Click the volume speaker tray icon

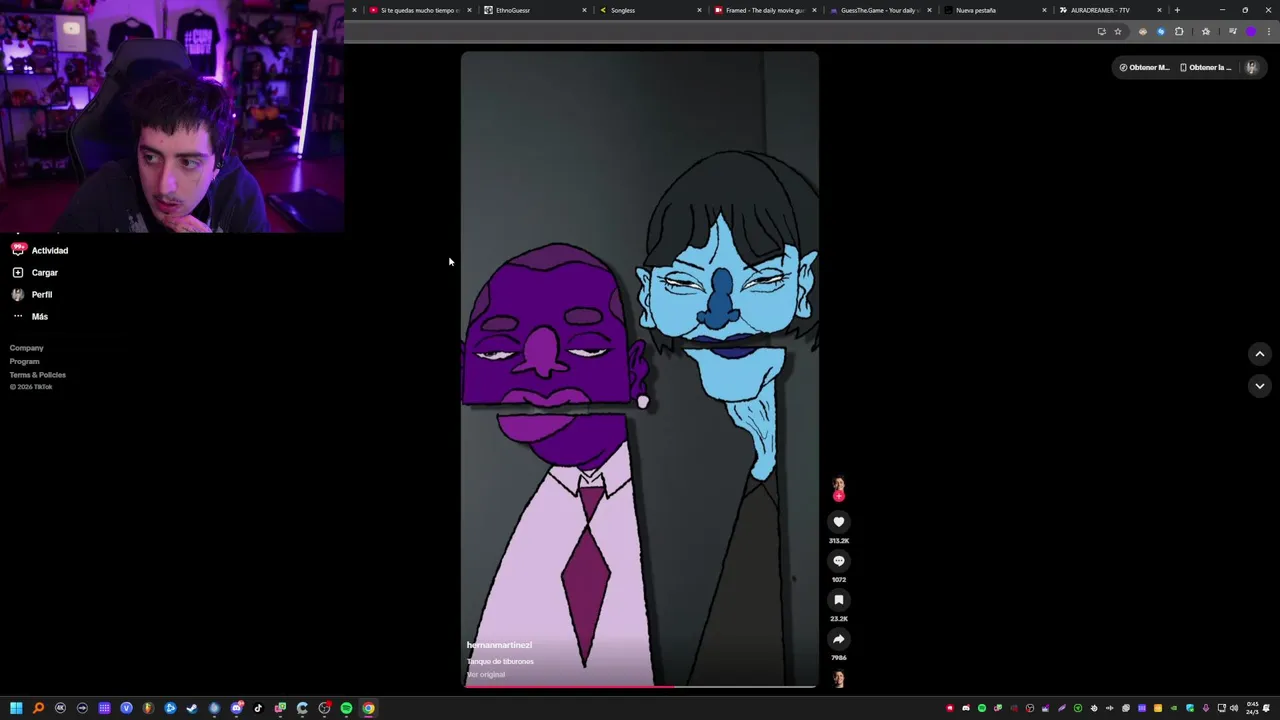pyautogui.click(x=1234, y=708)
